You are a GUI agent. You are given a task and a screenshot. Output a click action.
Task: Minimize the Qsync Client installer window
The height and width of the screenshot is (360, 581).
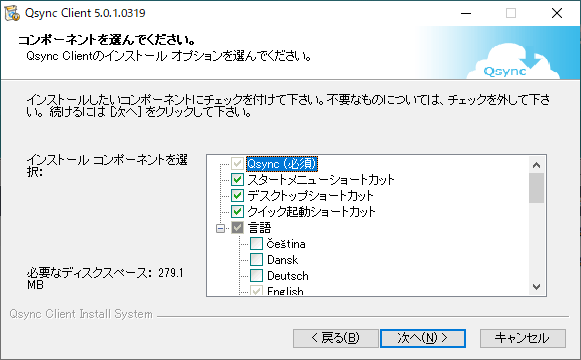click(x=466, y=13)
